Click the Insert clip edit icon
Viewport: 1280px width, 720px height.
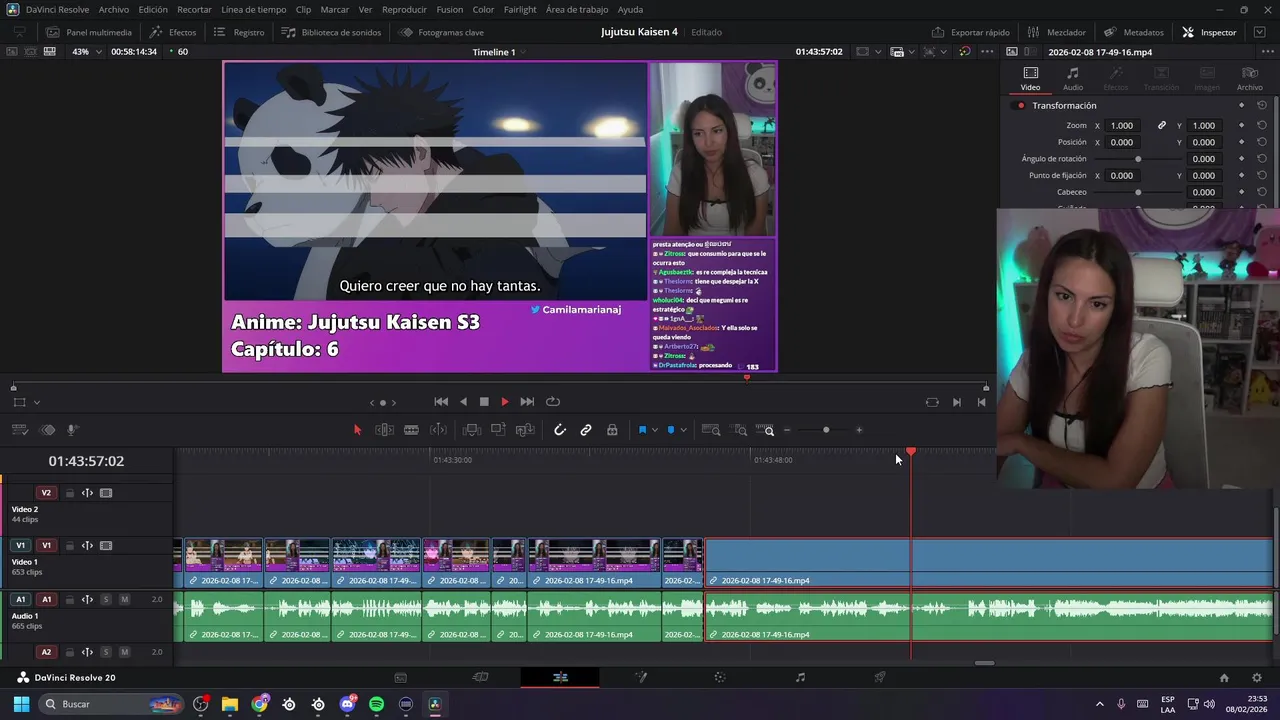[x=472, y=430]
